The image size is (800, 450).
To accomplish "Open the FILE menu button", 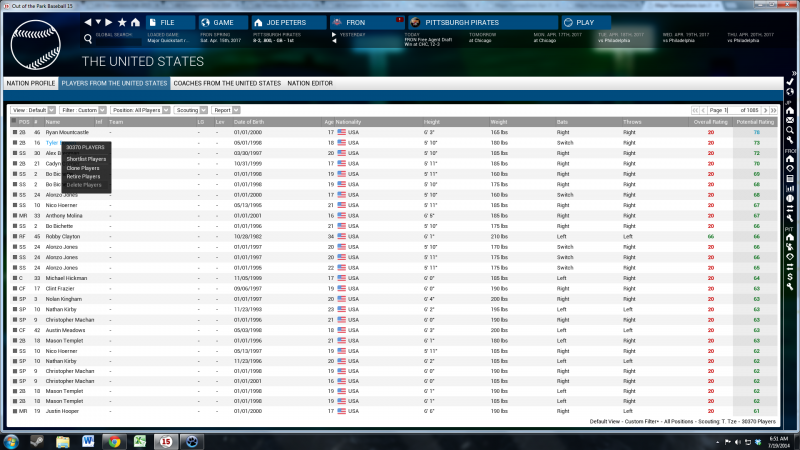I will [x=170, y=22].
